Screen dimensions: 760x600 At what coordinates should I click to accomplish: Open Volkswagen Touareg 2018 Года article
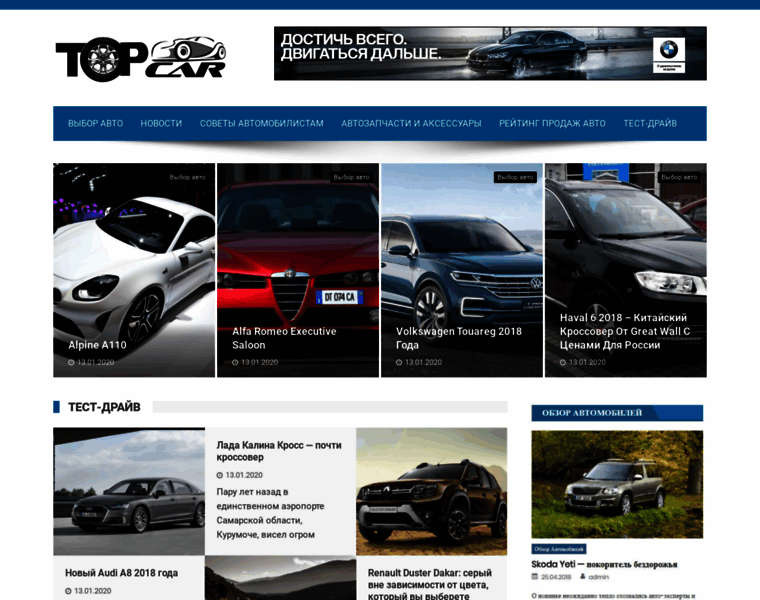click(x=459, y=338)
